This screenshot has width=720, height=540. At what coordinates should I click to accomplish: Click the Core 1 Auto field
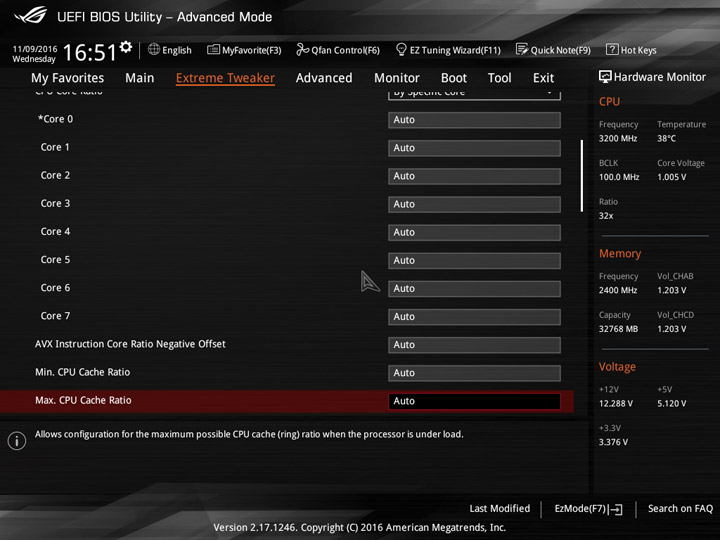(x=474, y=148)
